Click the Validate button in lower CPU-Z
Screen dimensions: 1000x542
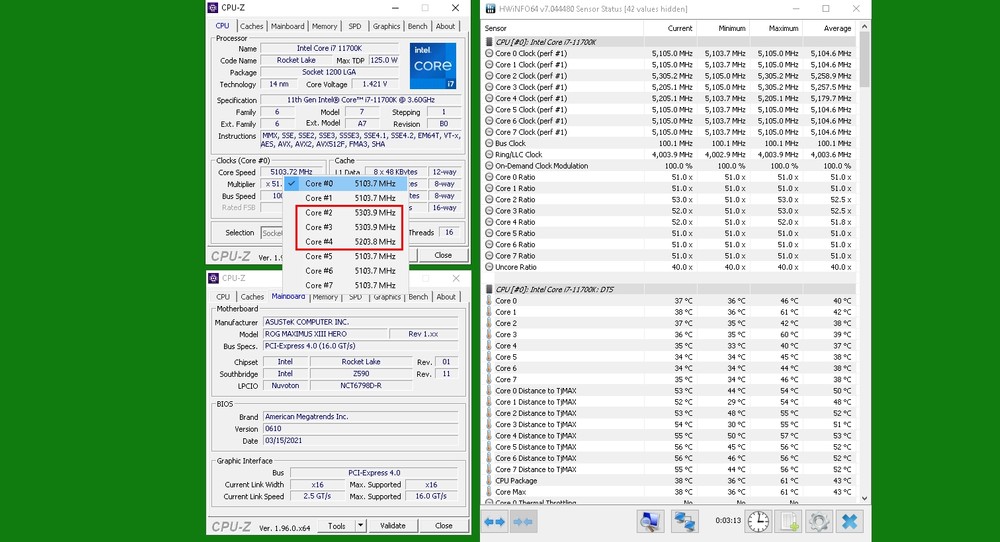[393, 526]
